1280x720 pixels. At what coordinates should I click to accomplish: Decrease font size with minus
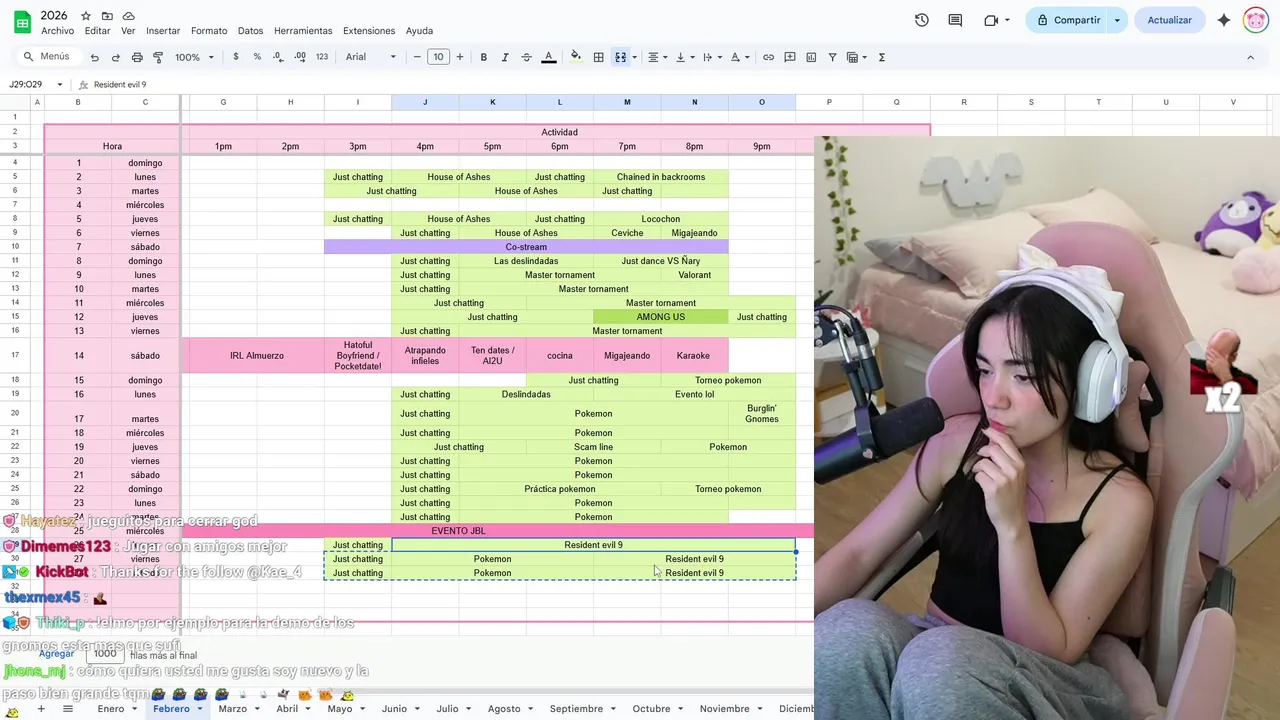[417, 57]
